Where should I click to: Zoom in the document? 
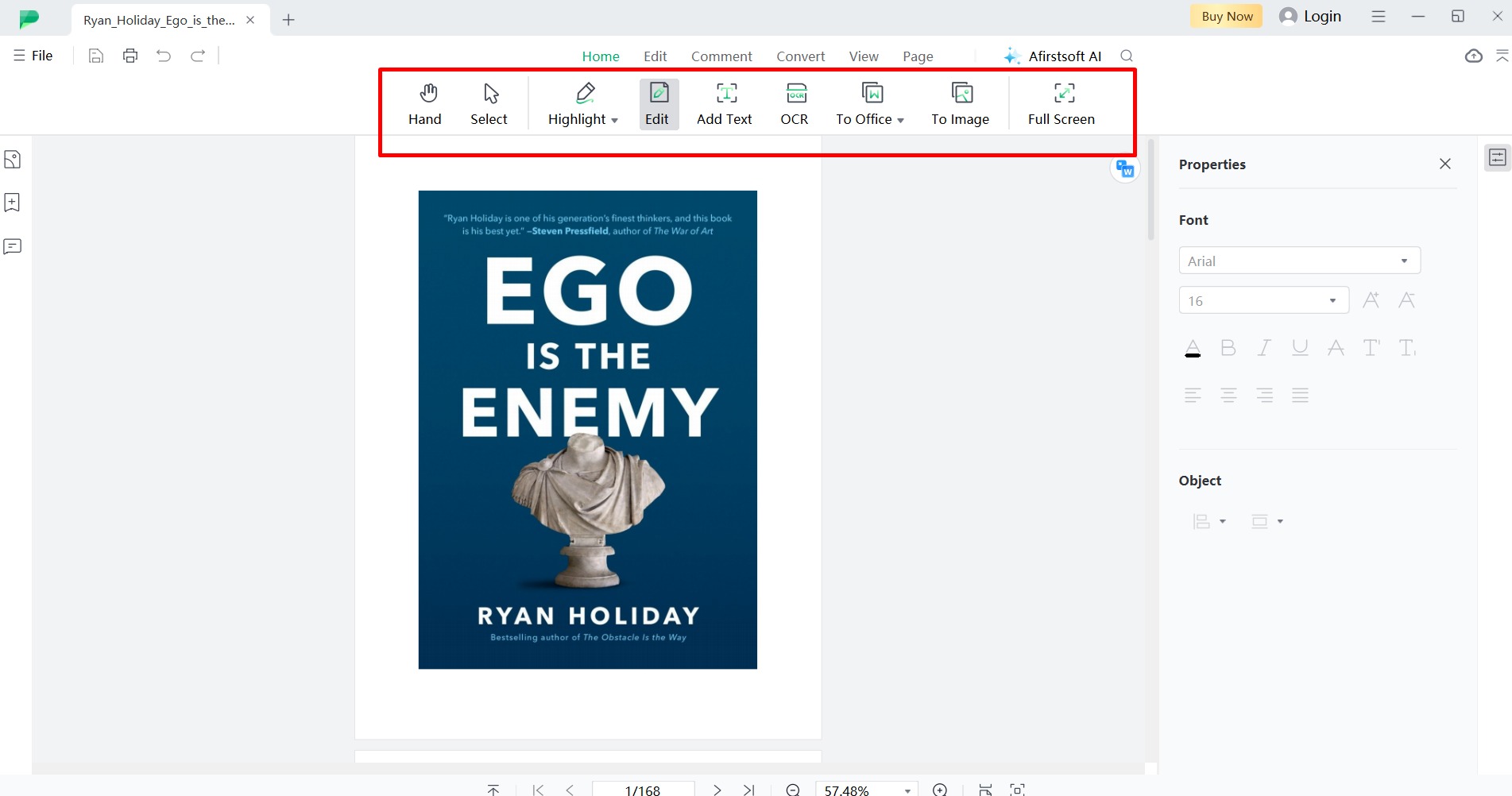tap(940, 790)
